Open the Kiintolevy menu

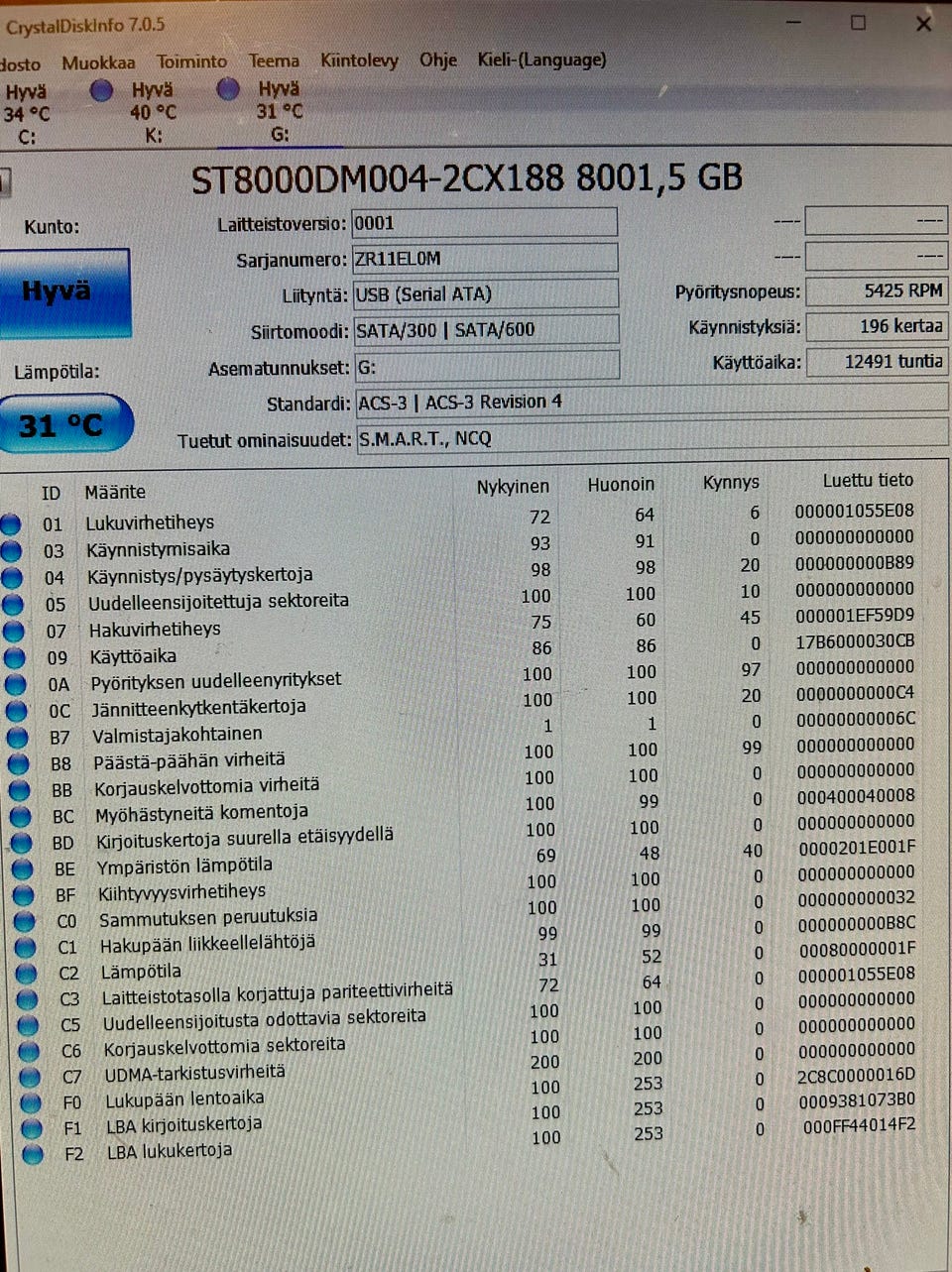(359, 60)
